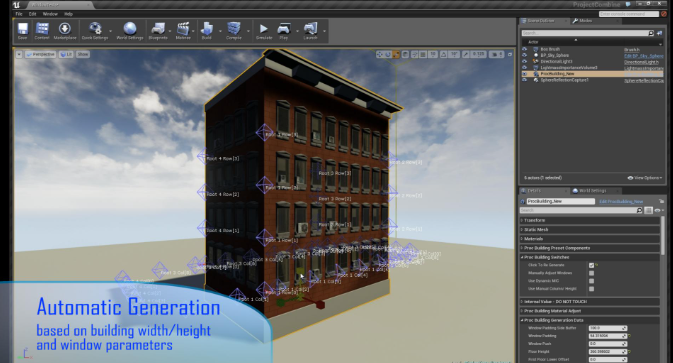Image resolution: width=673 pixels, height=363 pixels.
Task: Click the Play gamepad icon
Action: point(284,29)
